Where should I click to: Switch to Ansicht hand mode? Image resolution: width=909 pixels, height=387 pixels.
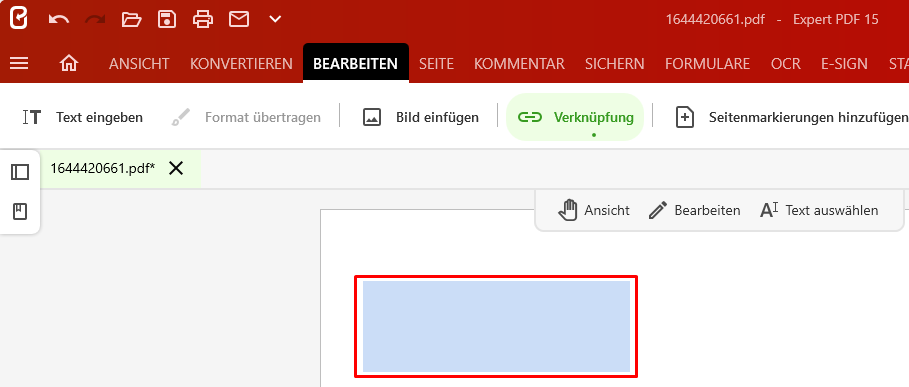coord(594,210)
